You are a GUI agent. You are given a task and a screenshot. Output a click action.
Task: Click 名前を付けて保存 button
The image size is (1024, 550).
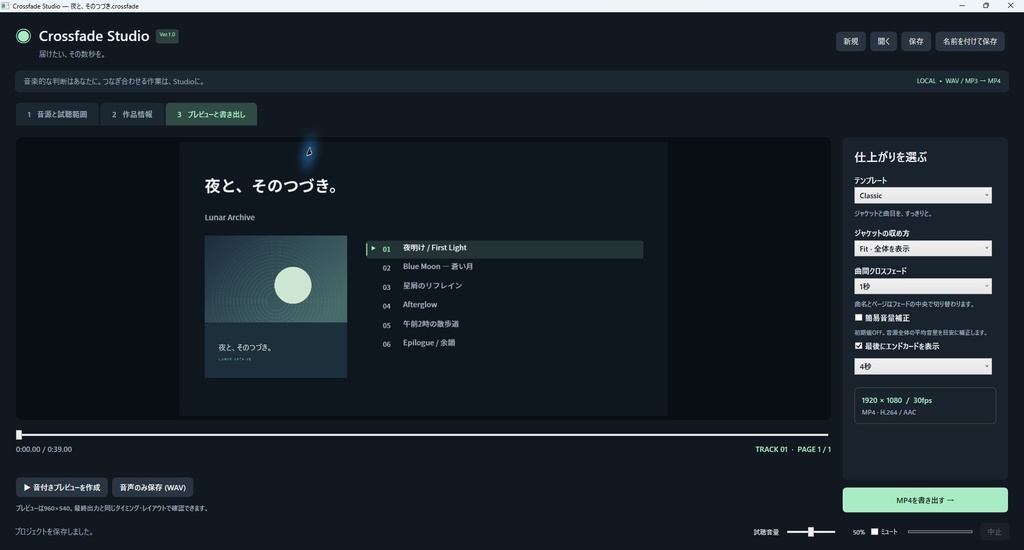970,41
